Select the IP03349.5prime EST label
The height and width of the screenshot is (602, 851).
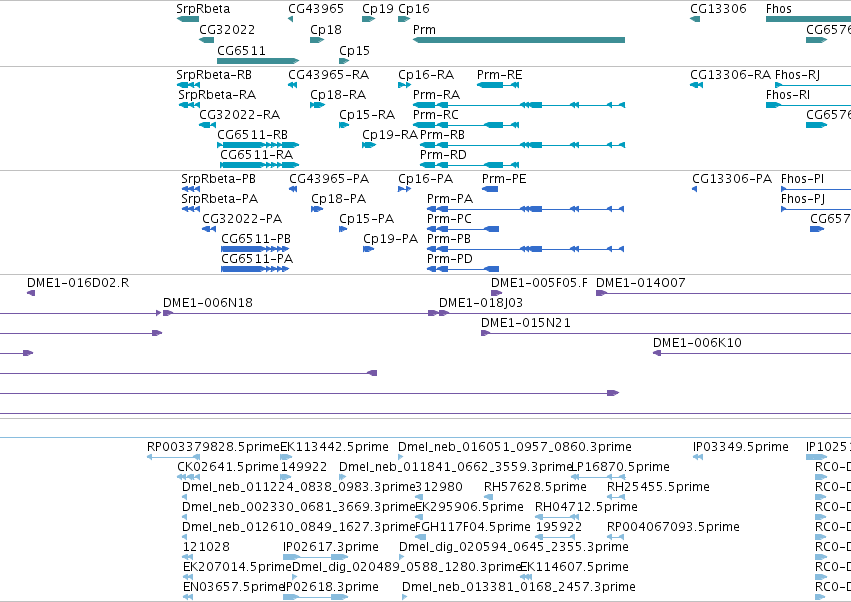click(740, 447)
